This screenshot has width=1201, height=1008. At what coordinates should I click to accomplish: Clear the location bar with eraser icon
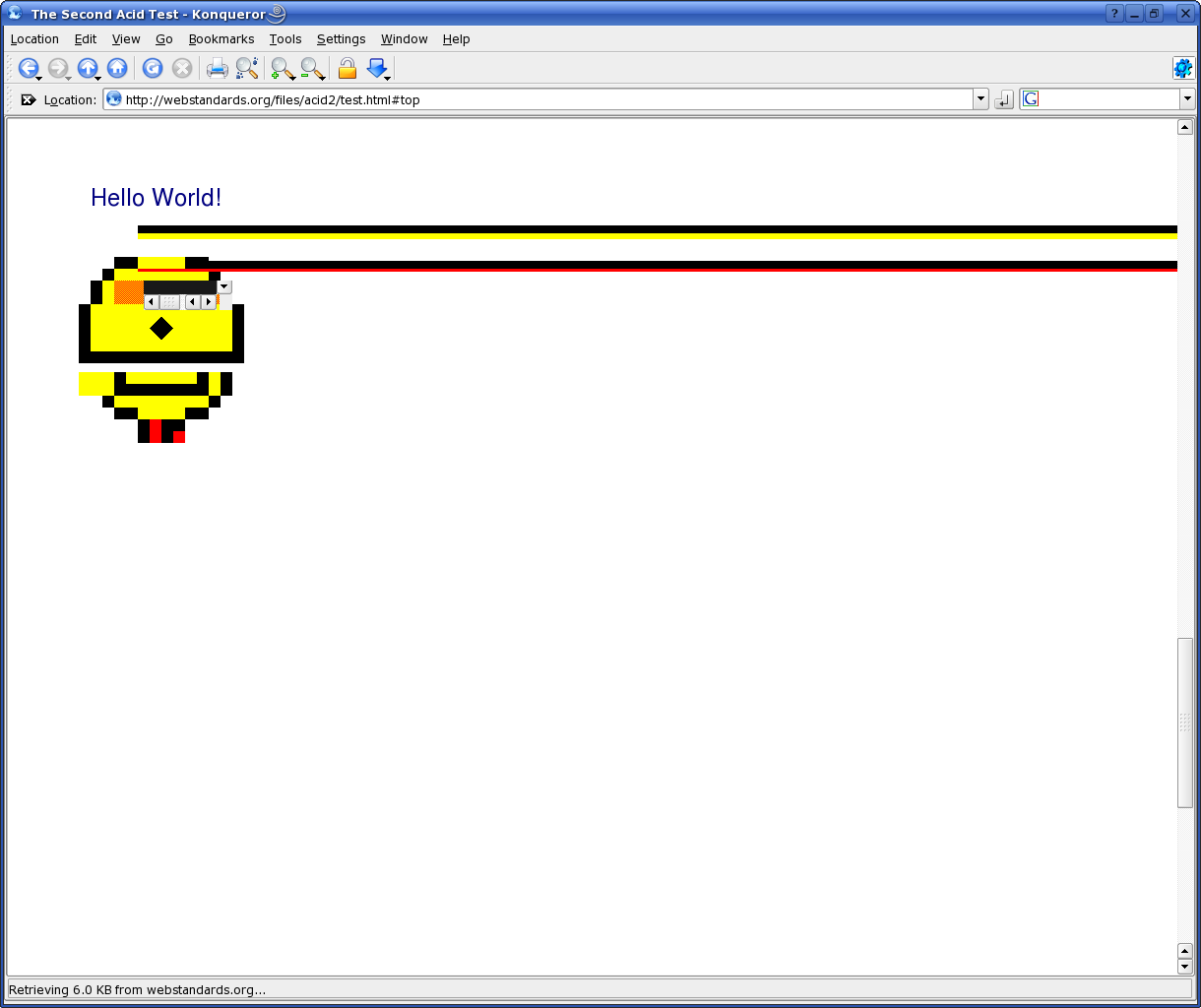(x=29, y=99)
